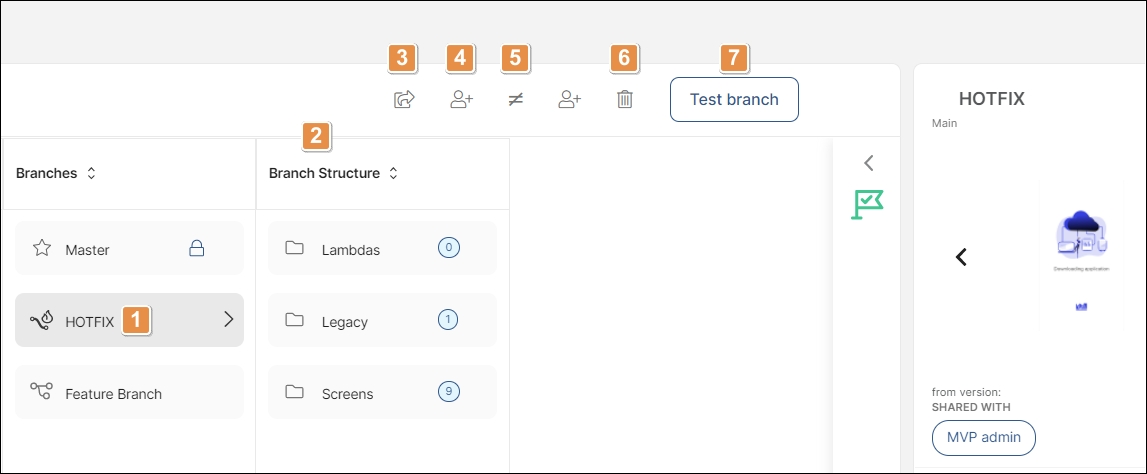The image size is (1147, 474).
Task: Click the HOTFIX branch flame icon
Action: (41, 320)
